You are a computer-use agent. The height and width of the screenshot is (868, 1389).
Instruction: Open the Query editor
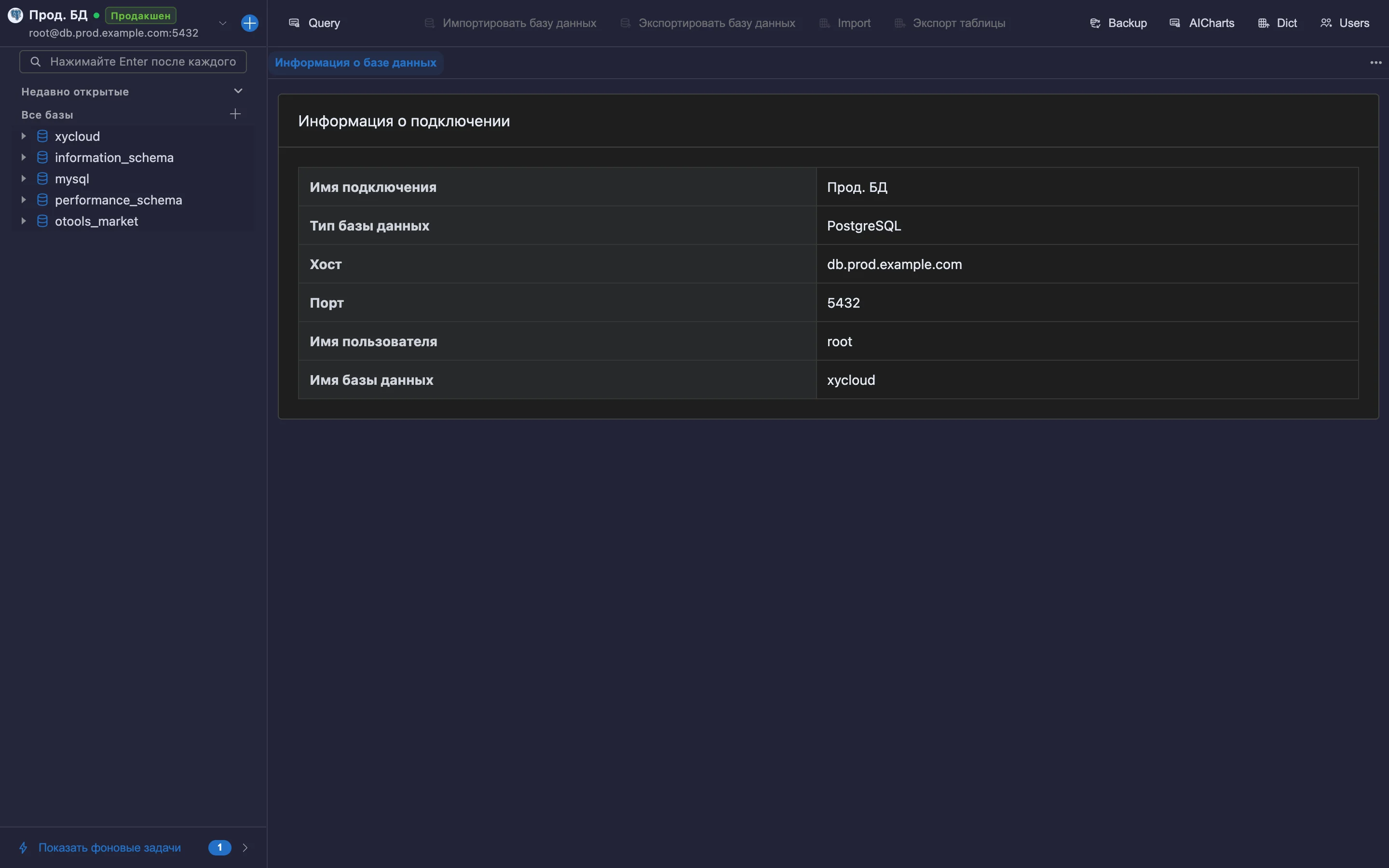[314, 23]
